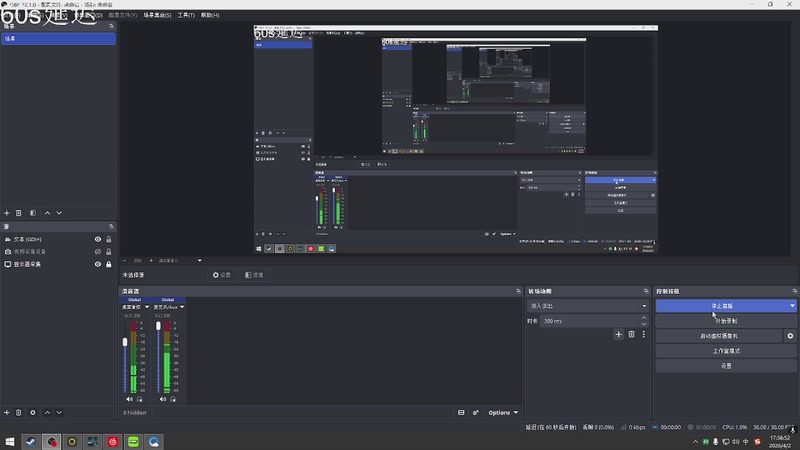Open the Profile menu
The height and width of the screenshot is (450, 800).
pos(122,15)
